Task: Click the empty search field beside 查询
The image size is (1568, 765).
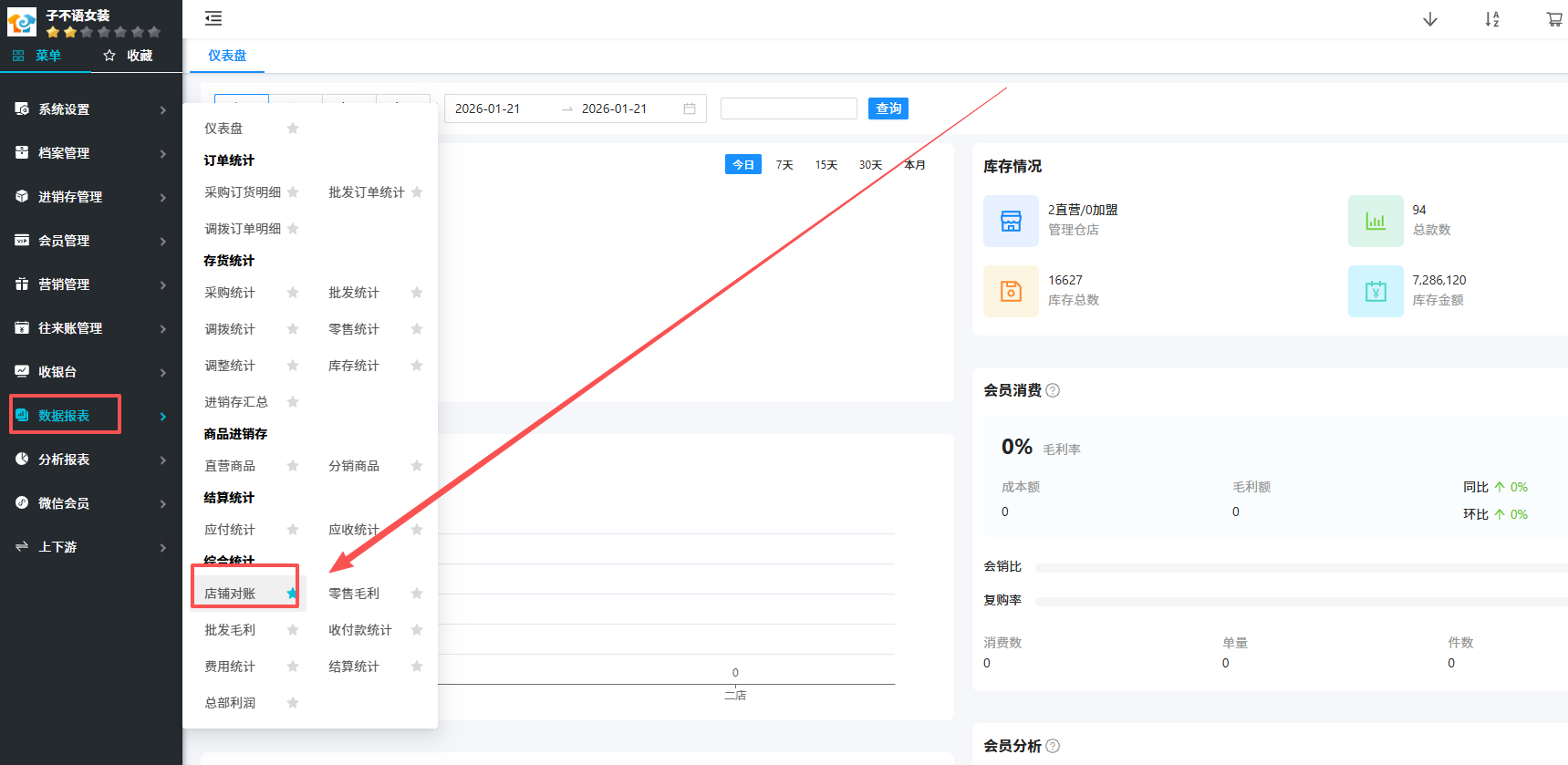Action: (788, 109)
